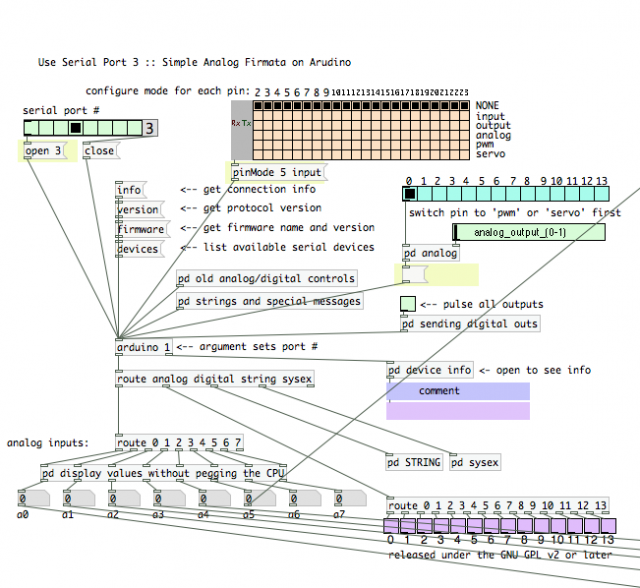Click 'servo' mode label beside grid
This screenshot has height=588, width=640.
click(x=491, y=154)
